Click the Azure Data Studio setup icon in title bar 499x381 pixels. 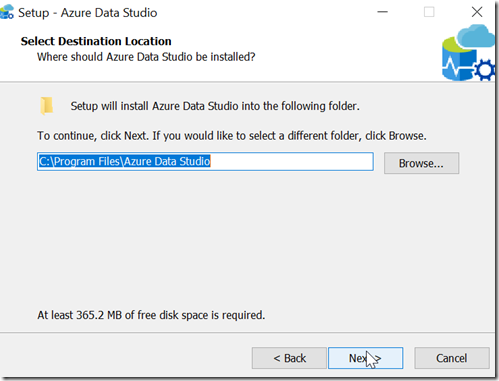tap(7, 12)
